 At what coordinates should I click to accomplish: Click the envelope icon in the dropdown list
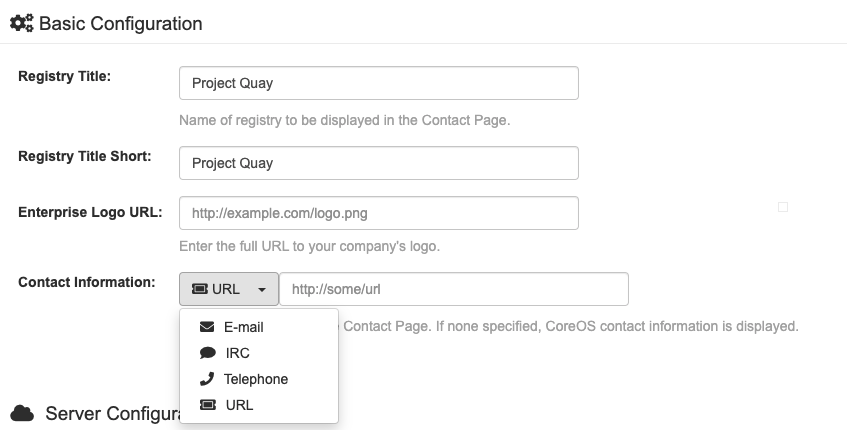(207, 327)
